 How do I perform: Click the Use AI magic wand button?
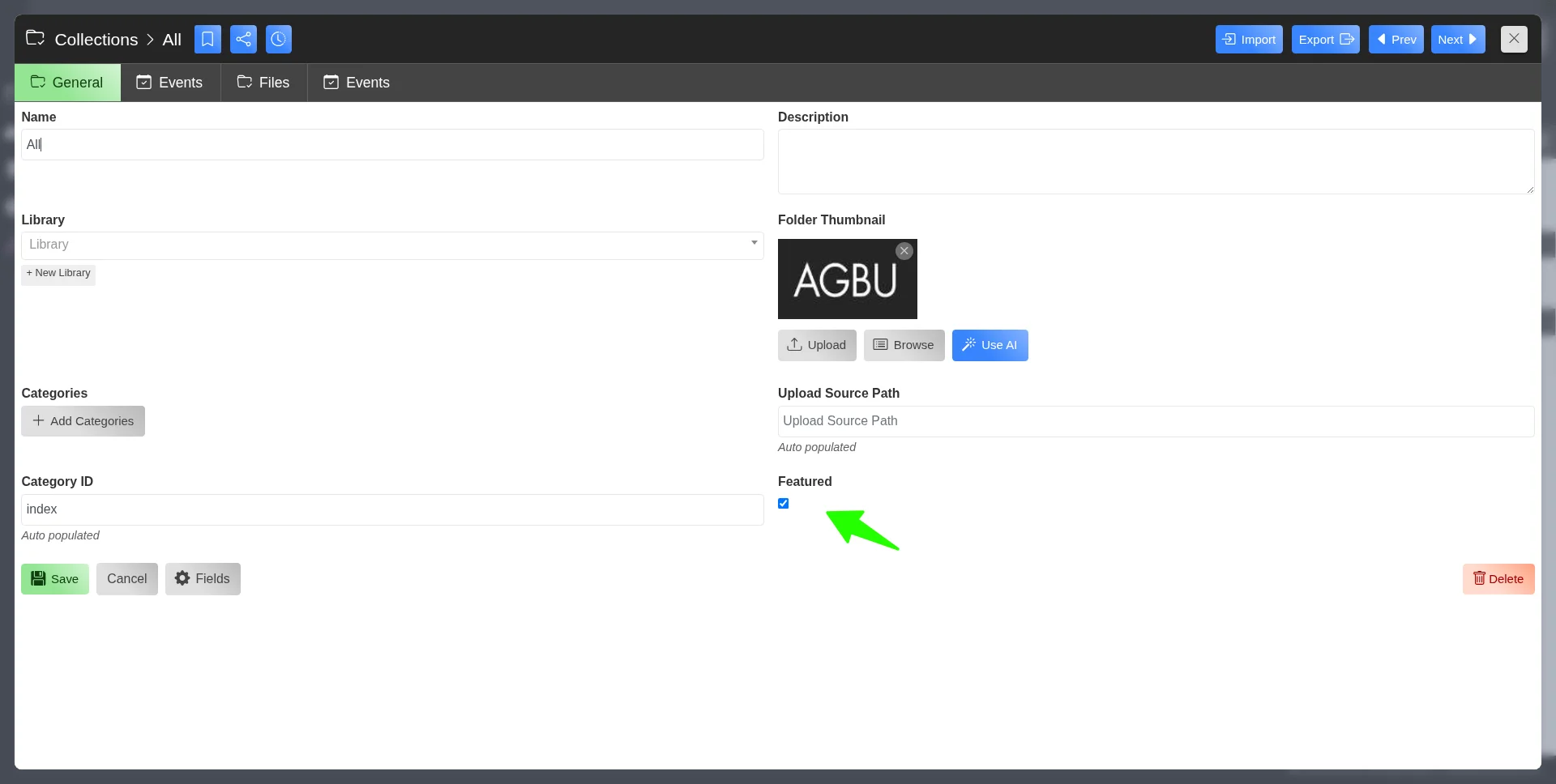(x=990, y=345)
